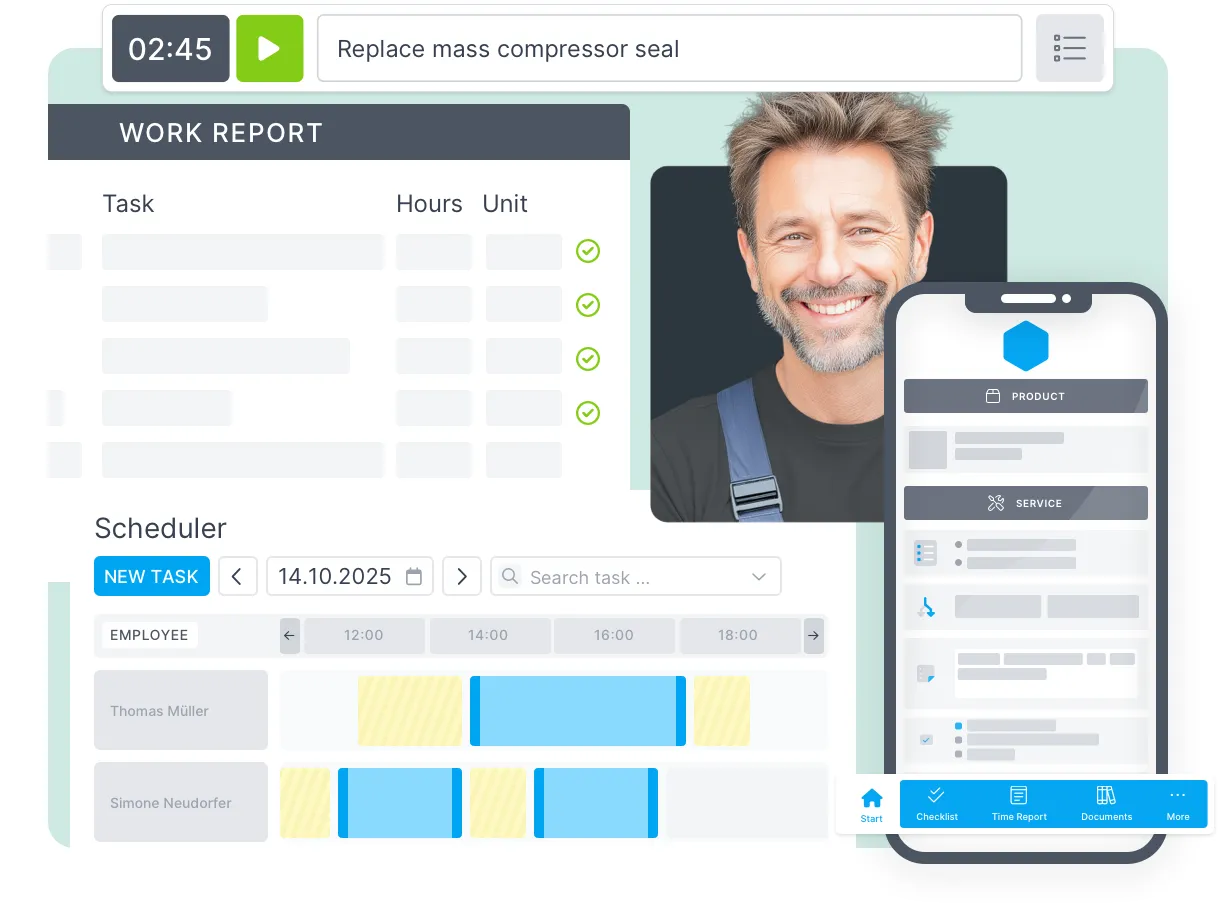The width and height of the screenshot is (1218, 906).
Task: Select the 18:00 time column header
Action: pos(739,635)
